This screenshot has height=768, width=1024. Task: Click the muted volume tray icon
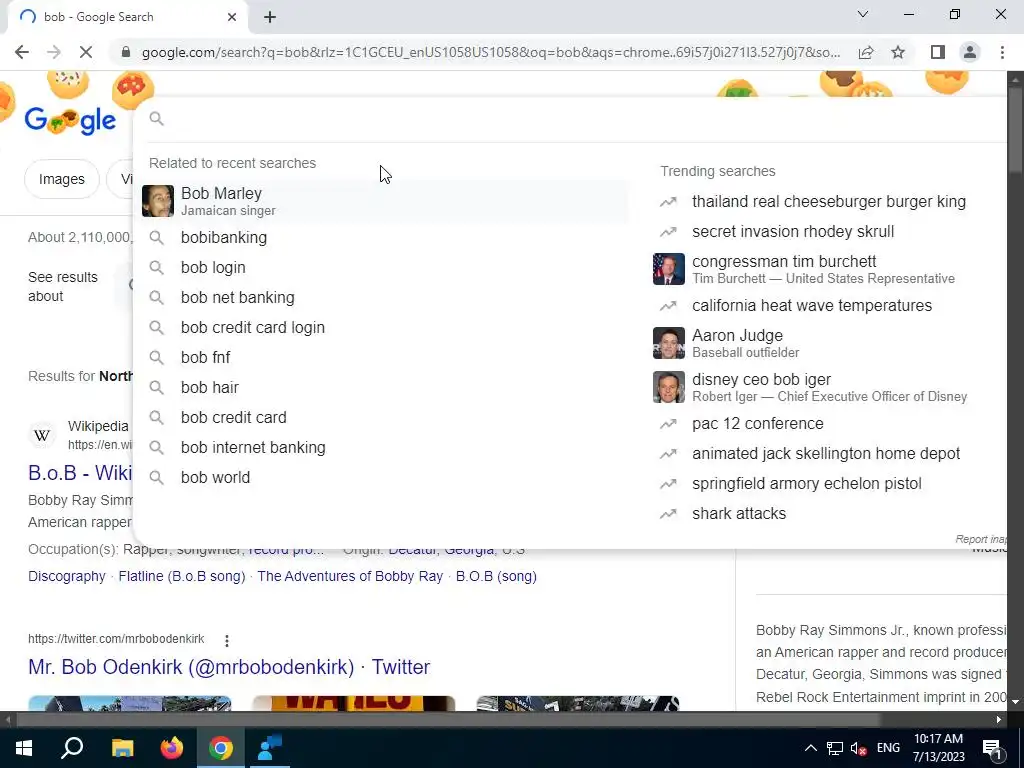coord(859,748)
